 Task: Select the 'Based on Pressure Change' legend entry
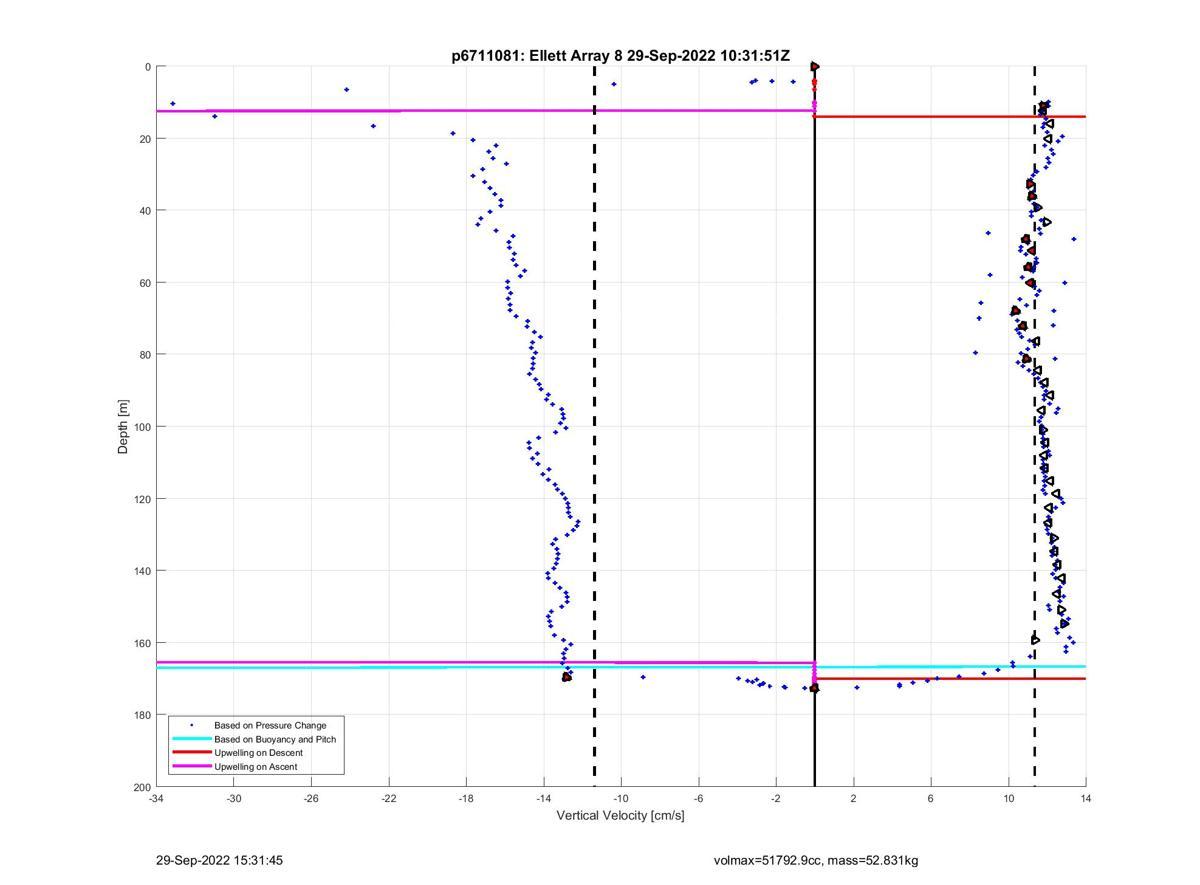[x=270, y=725]
